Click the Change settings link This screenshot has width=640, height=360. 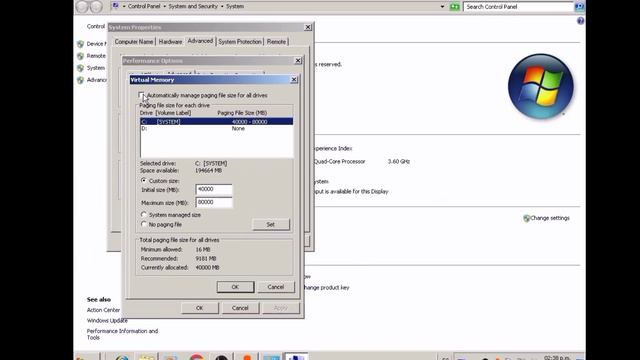coord(550,218)
